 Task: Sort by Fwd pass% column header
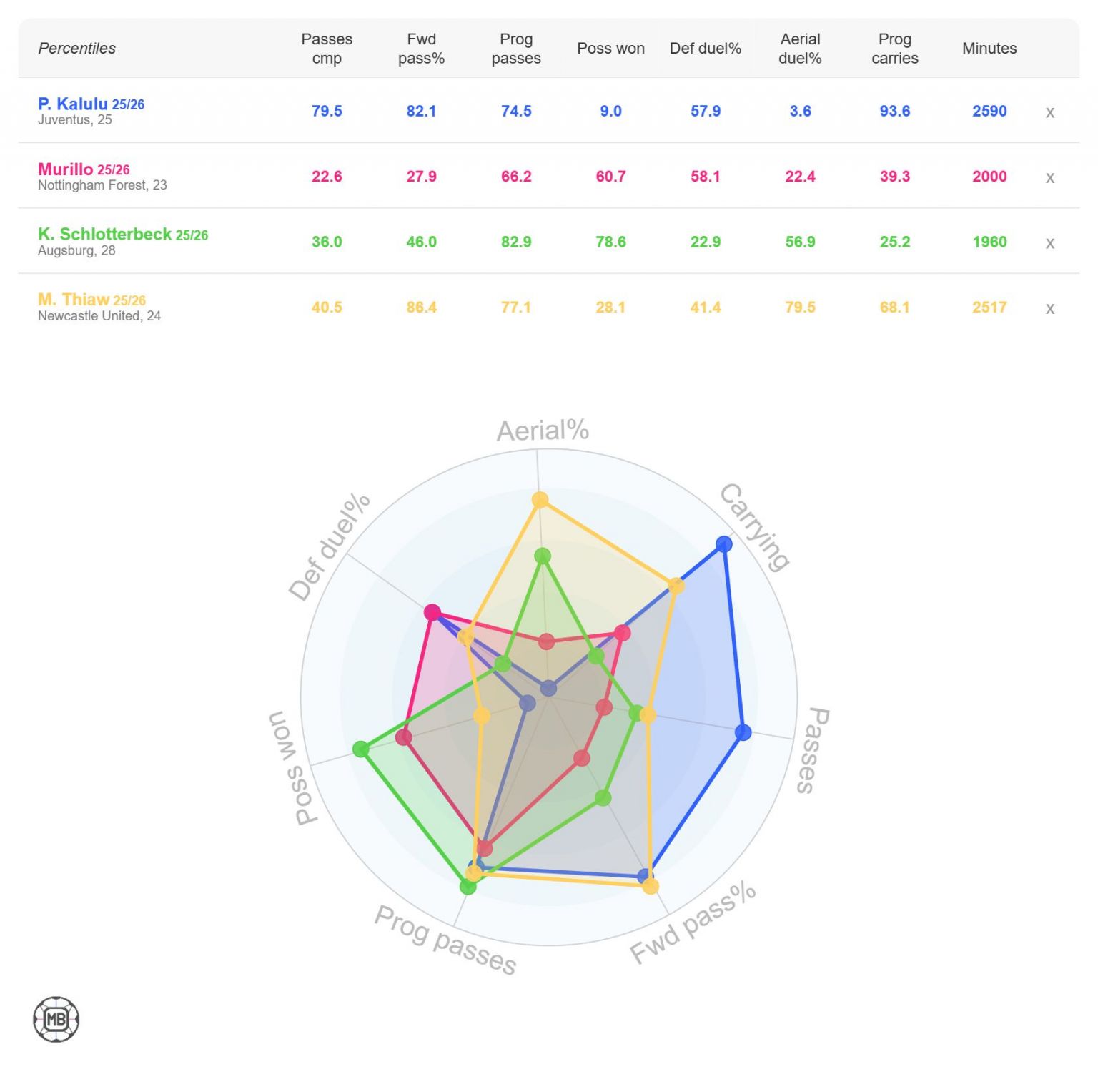421,49
